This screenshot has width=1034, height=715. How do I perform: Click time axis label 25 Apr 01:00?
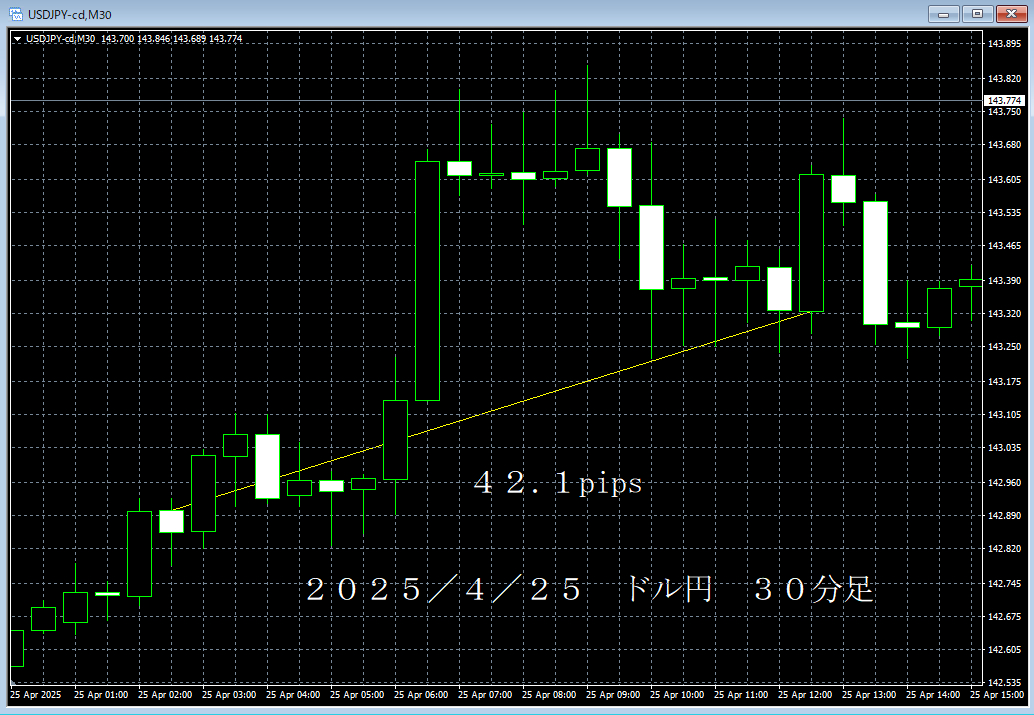[x=101, y=695]
